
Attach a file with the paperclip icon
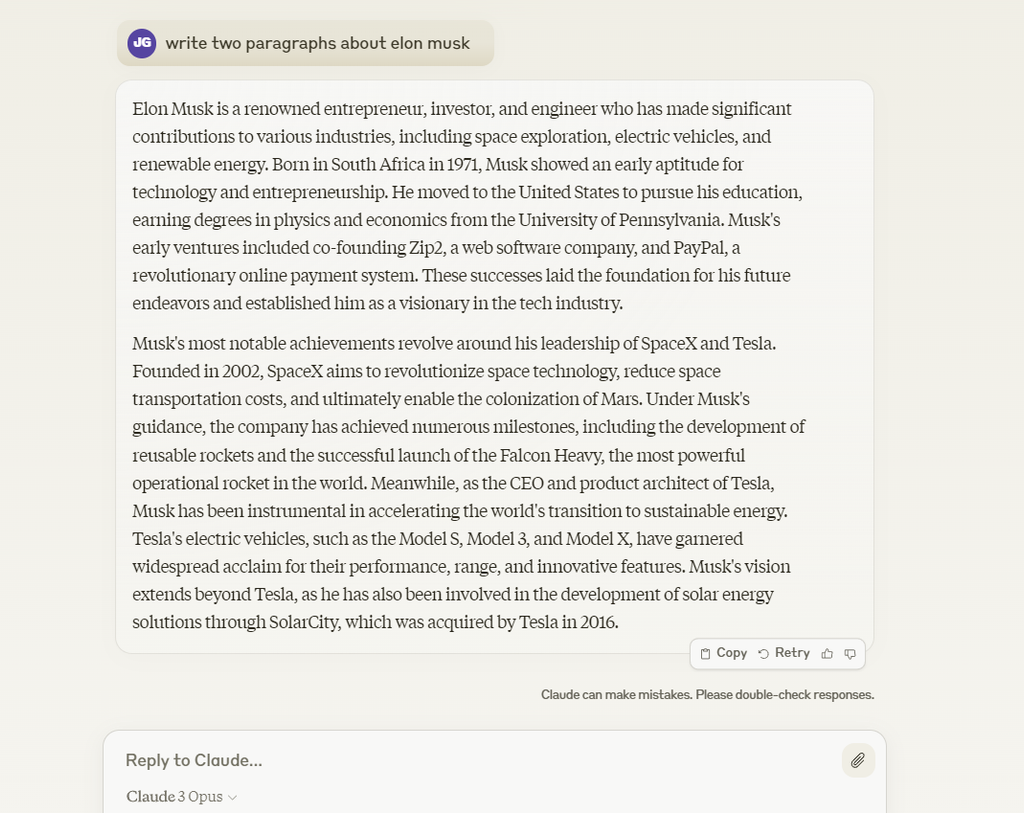point(857,760)
